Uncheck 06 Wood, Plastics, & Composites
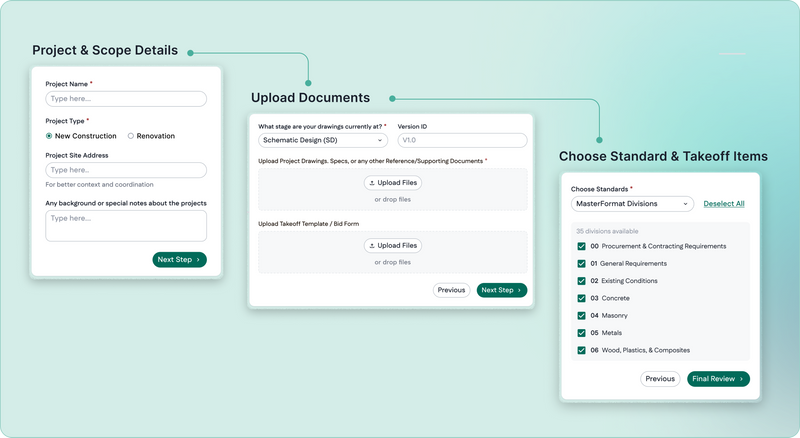Viewport: 800px width, 438px height. click(581, 350)
